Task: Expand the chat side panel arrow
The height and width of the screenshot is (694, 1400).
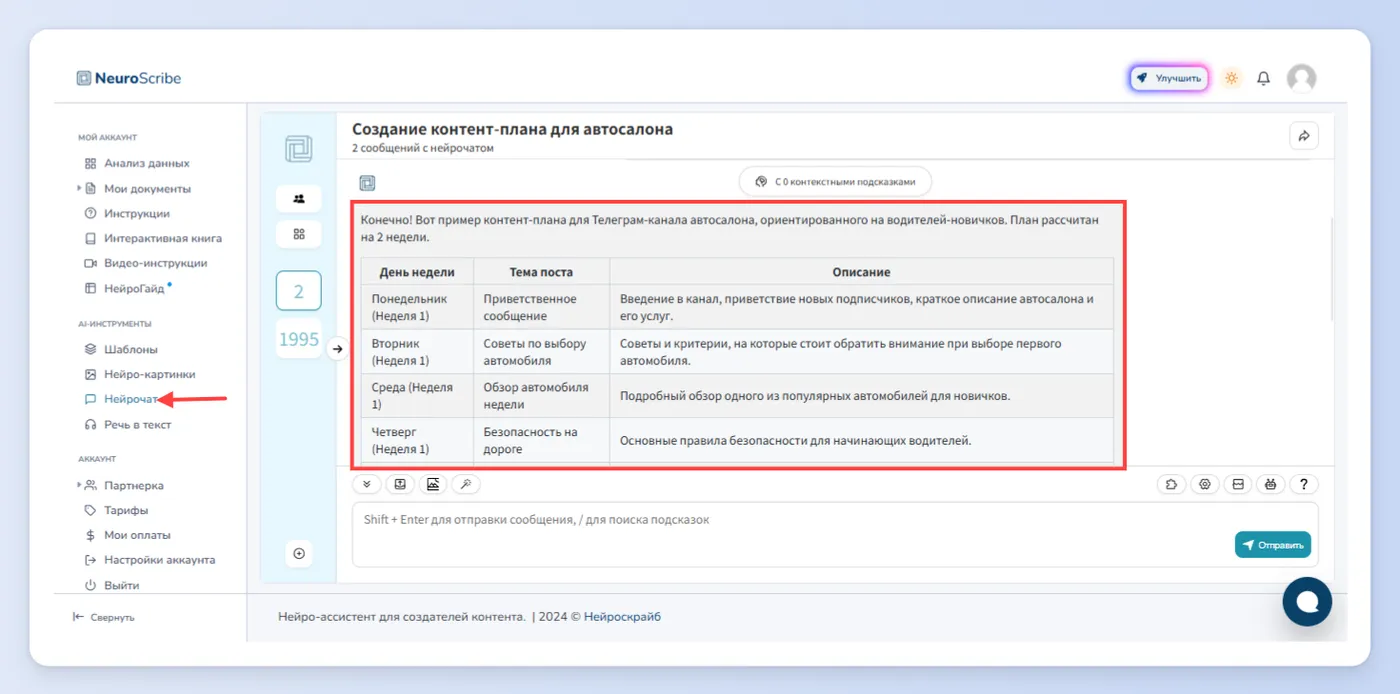Action: click(x=337, y=349)
